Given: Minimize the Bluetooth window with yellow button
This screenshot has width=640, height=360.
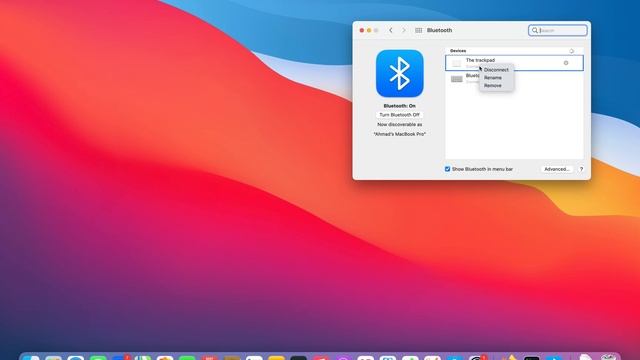Looking at the screenshot, I should pyautogui.click(x=369, y=30).
